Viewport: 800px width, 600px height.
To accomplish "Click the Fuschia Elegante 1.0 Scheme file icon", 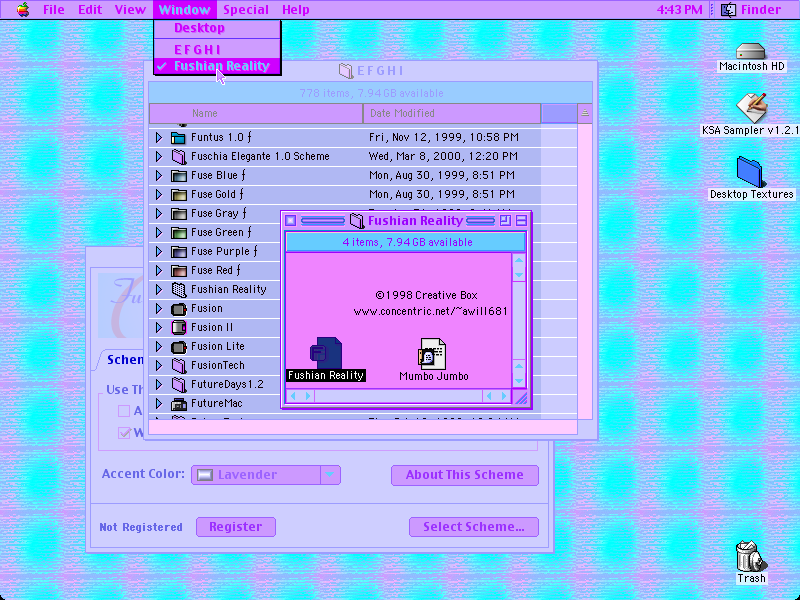I will coord(179,156).
